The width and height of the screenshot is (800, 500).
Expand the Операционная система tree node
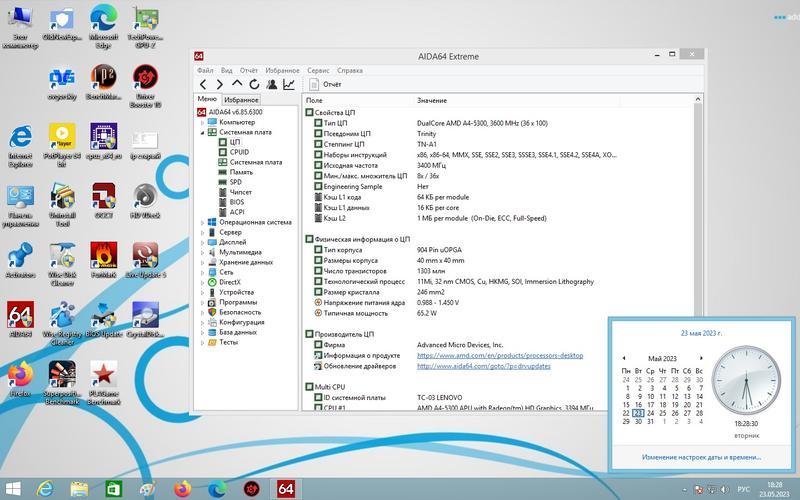point(202,222)
